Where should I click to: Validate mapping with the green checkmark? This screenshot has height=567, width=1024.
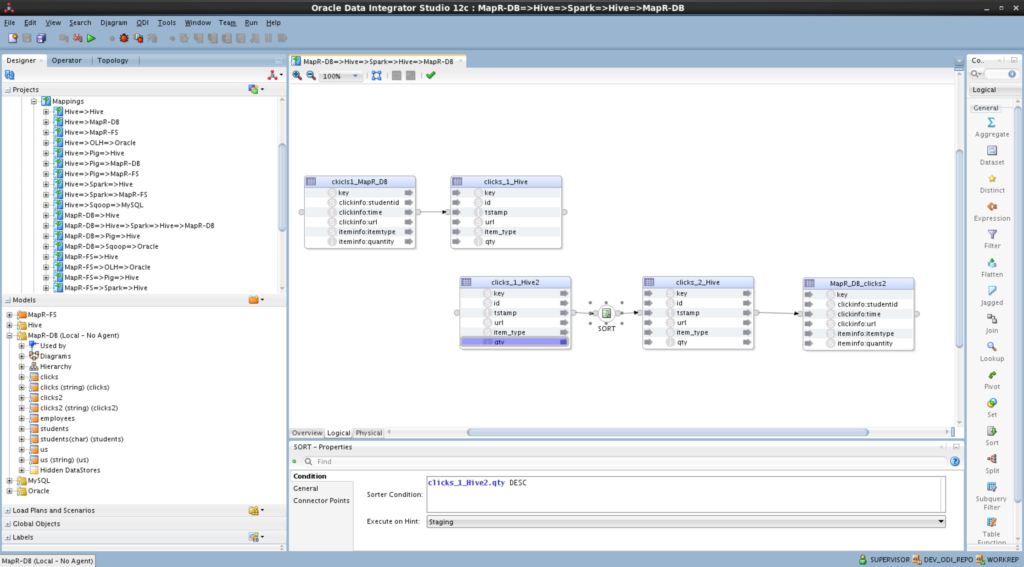click(430, 76)
